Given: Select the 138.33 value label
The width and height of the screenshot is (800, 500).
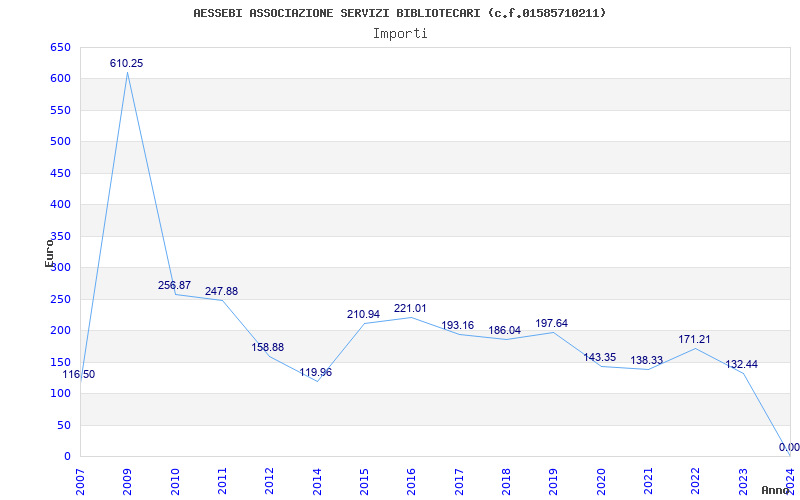Looking at the screenshot, I should click(646, 360).
